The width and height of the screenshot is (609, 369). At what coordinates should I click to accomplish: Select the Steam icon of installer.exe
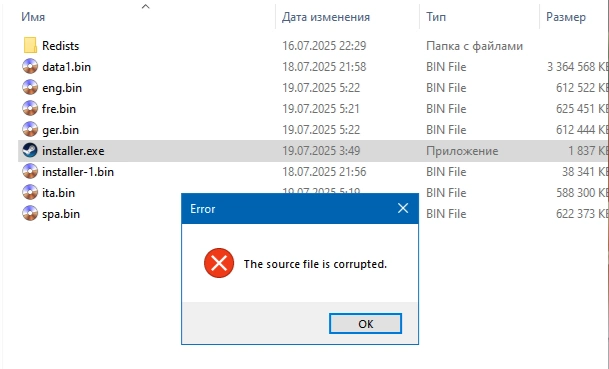(x=30, y=150)
